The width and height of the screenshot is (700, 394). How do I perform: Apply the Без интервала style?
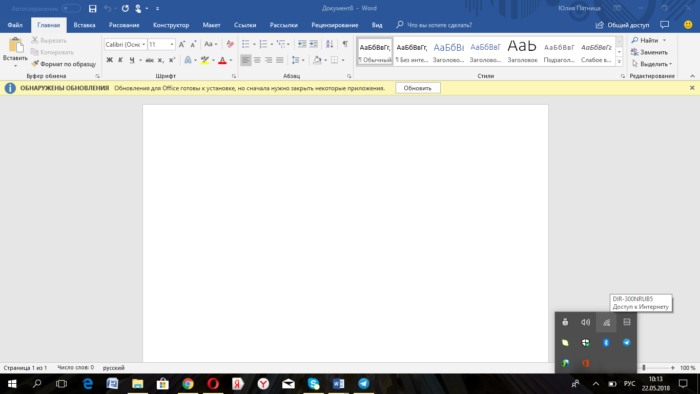coord(412,52)
